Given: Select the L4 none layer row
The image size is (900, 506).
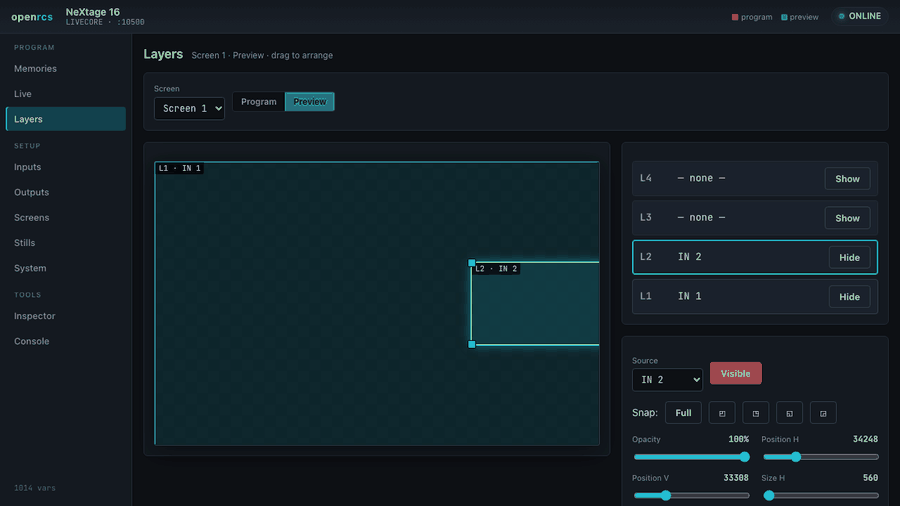Looking at the screenshot, I should tap(755, 178).
